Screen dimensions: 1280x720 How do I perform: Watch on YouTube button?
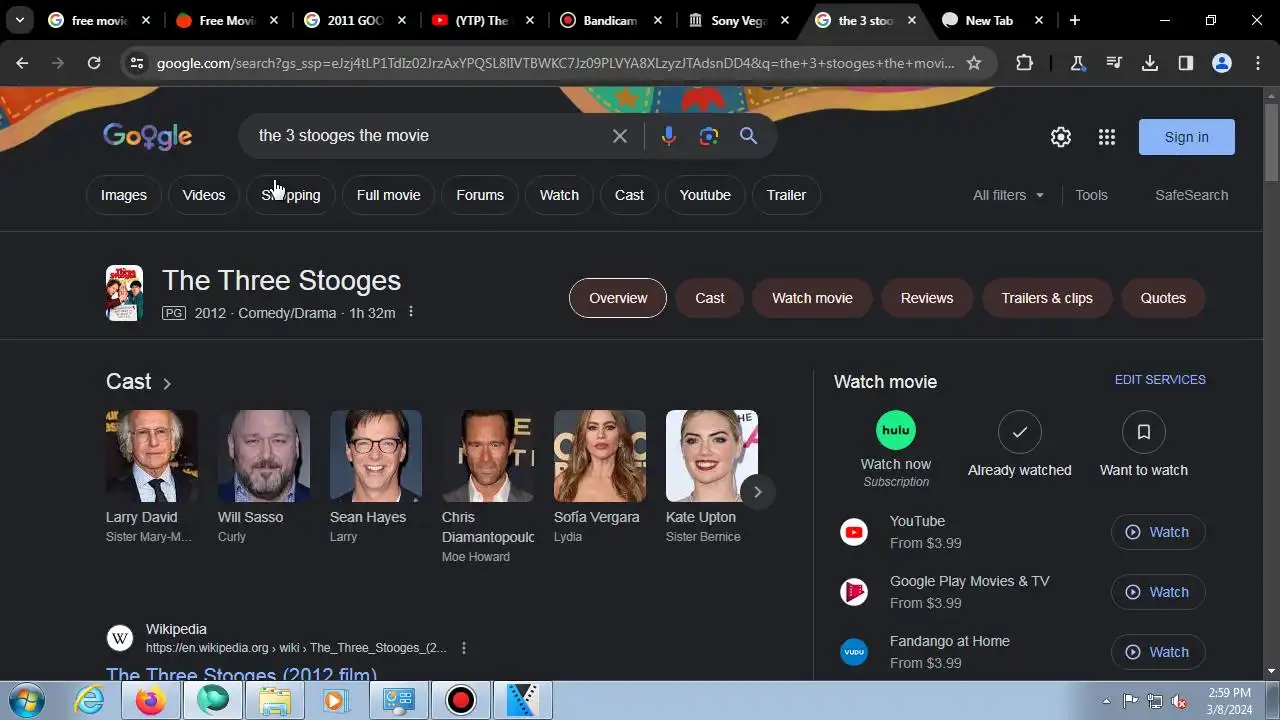[1158, 532]
